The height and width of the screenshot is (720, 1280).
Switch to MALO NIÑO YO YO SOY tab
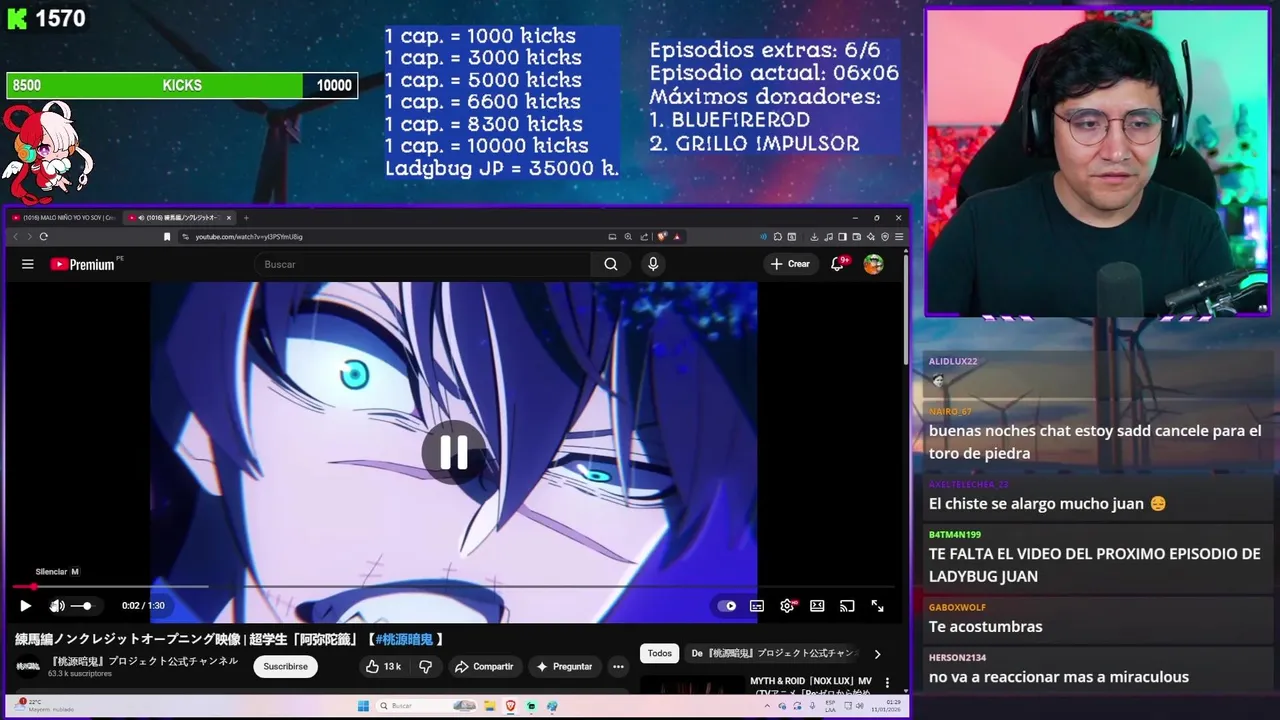[x=65, y=217]
